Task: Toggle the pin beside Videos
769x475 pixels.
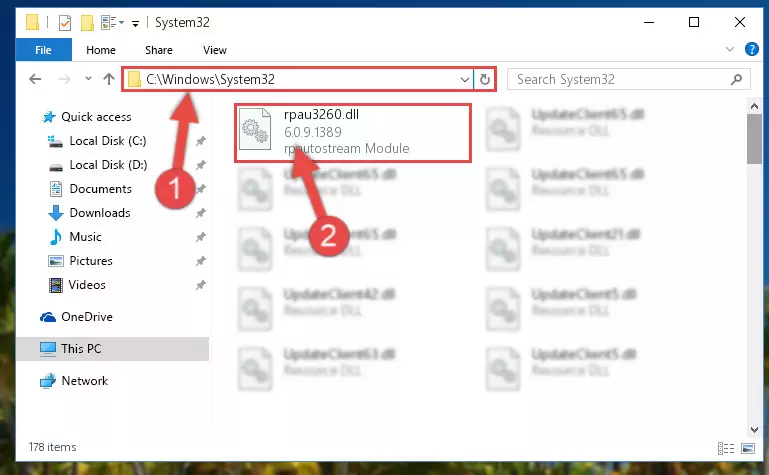Action: [x=201, y=285]
